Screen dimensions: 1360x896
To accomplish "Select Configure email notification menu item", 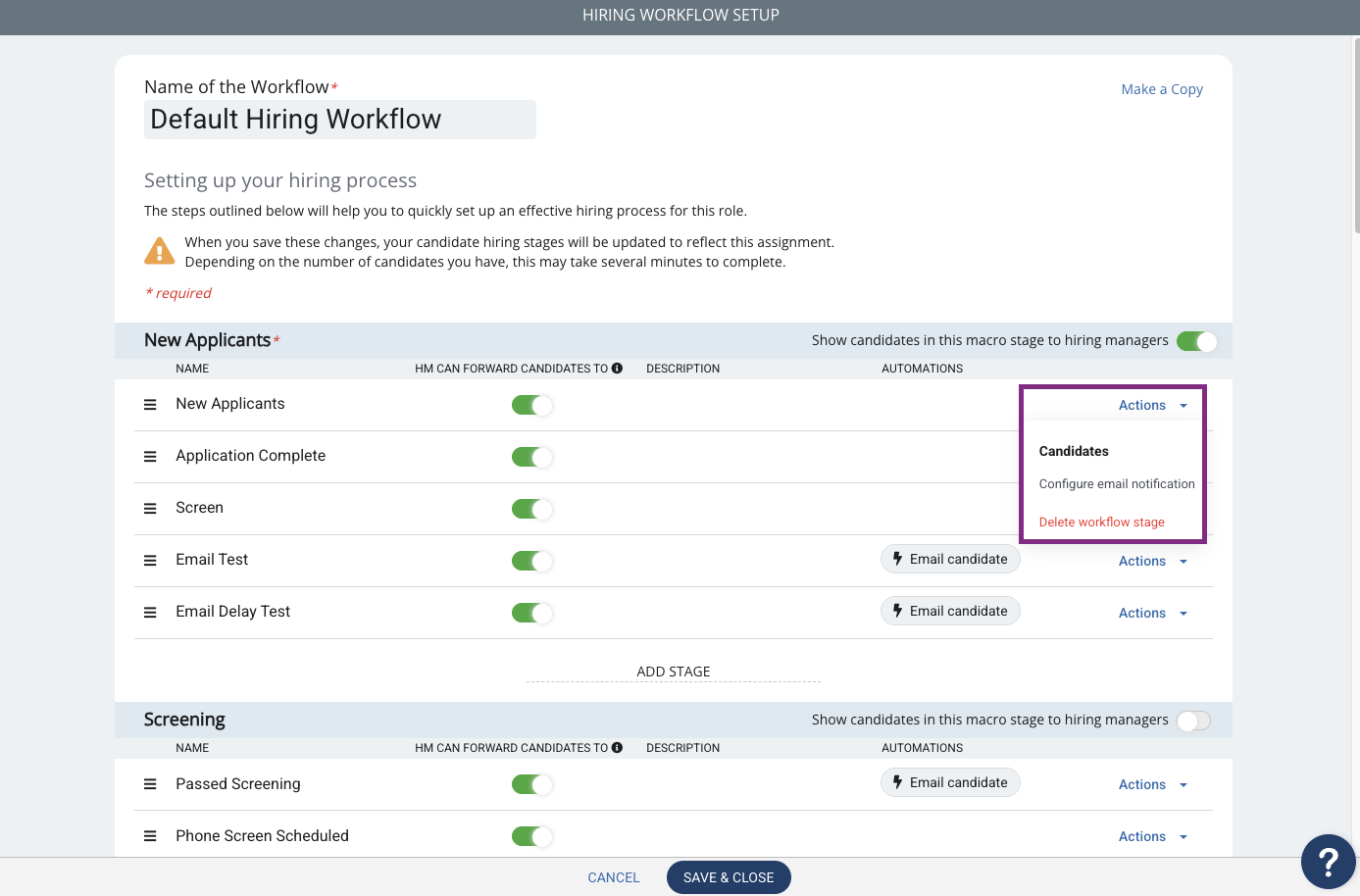I will (x=1117, y=484).
